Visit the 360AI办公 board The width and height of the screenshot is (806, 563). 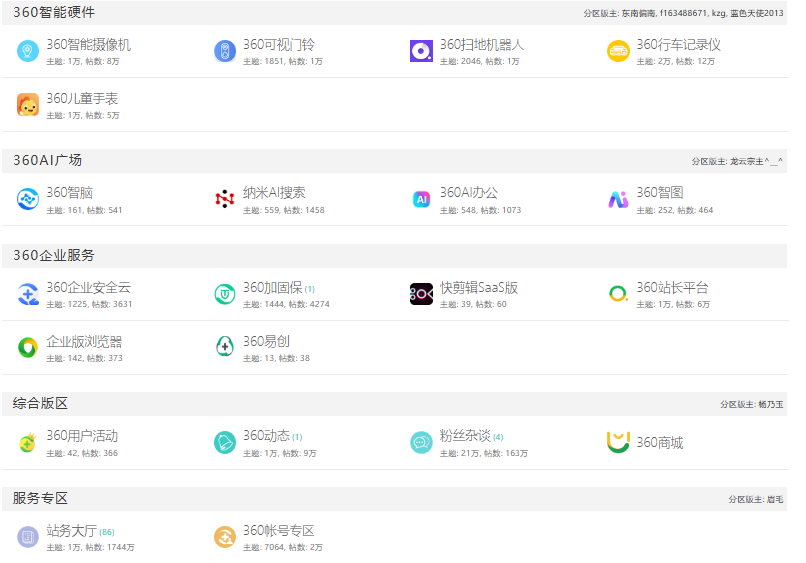[469, 193]
